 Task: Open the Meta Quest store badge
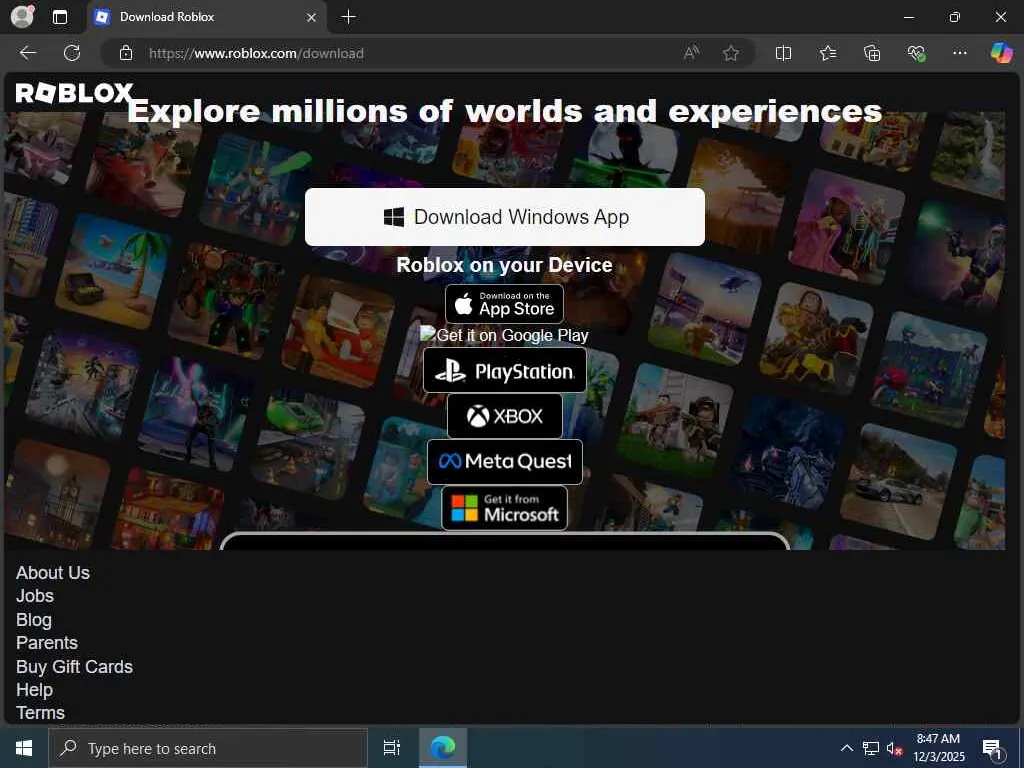click(505, 462)
